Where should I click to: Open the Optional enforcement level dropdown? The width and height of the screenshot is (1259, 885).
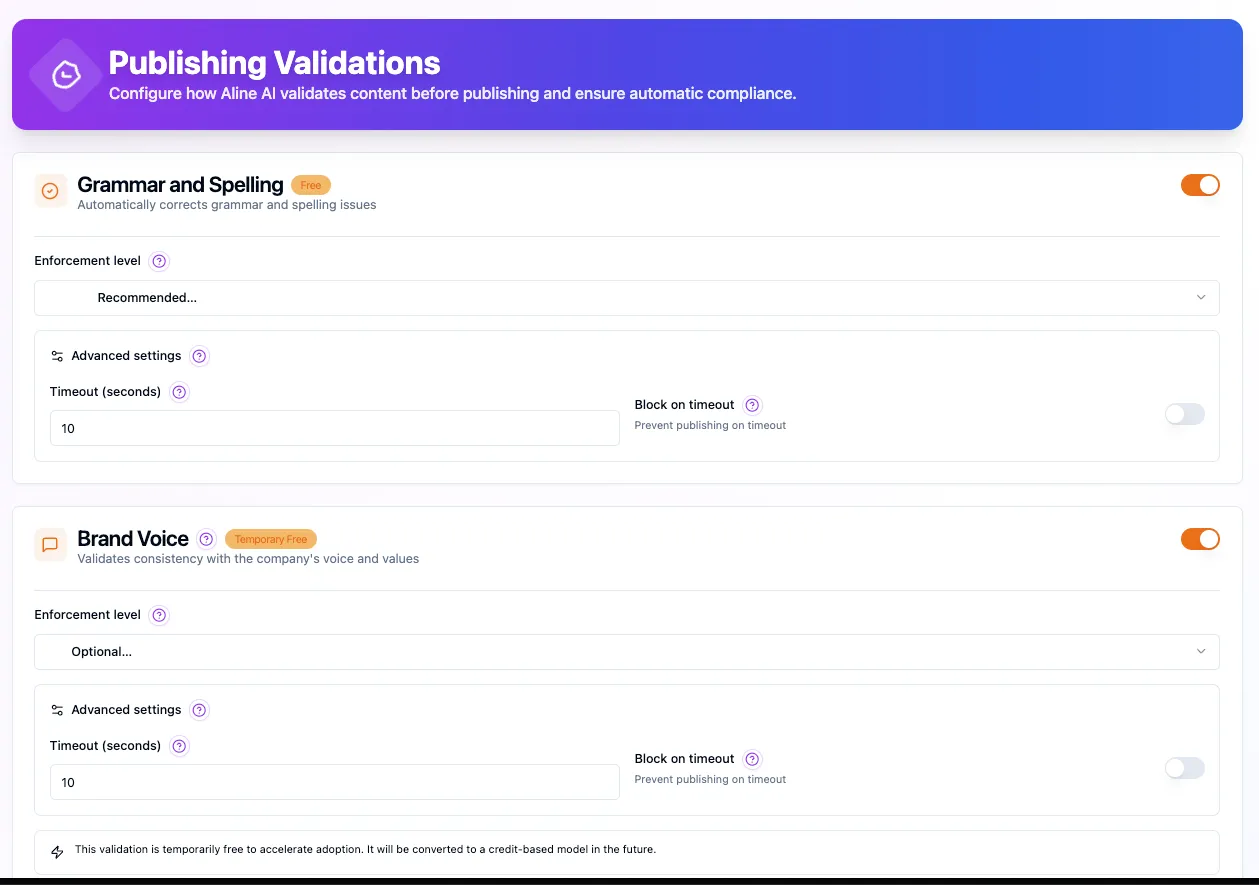626,652
